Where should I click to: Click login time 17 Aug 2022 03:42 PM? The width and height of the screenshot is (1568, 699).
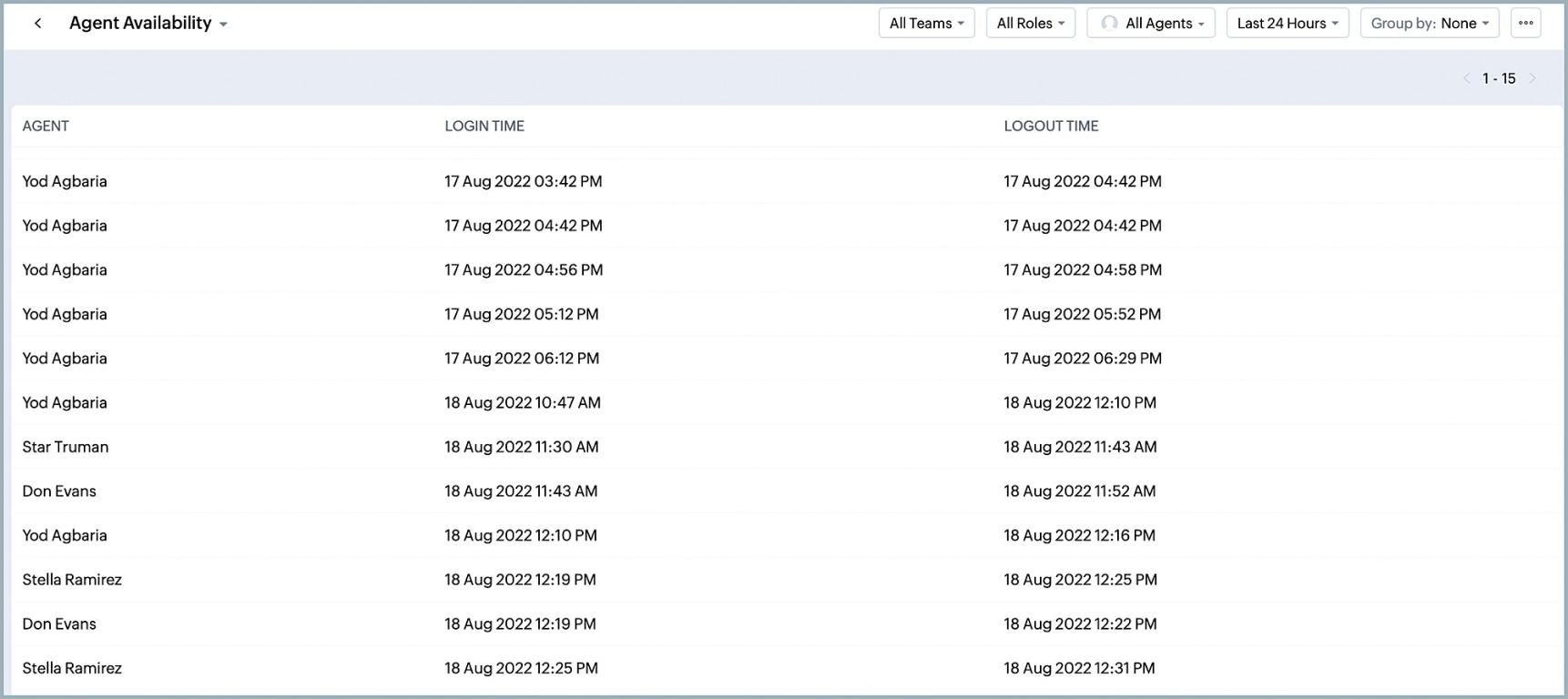[524, 181]
